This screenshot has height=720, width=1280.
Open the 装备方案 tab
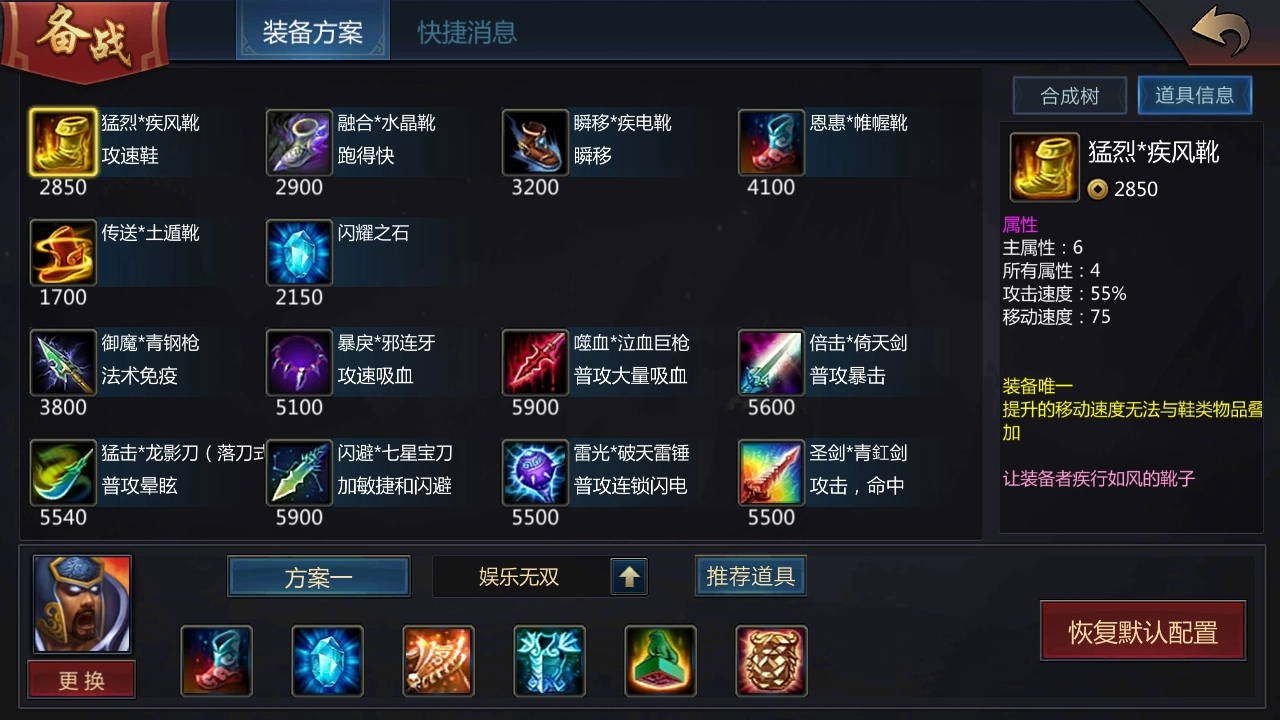pyautogui.click(x=312, y=32)
